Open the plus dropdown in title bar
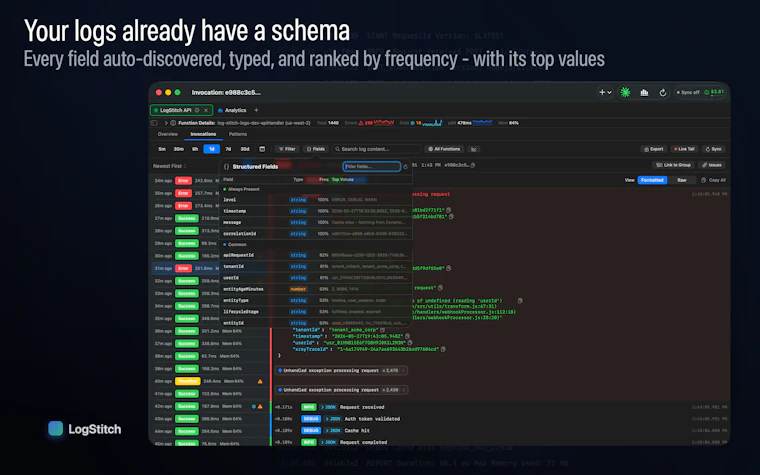Screen dimensions: 760x475 [x=605, y=92]
